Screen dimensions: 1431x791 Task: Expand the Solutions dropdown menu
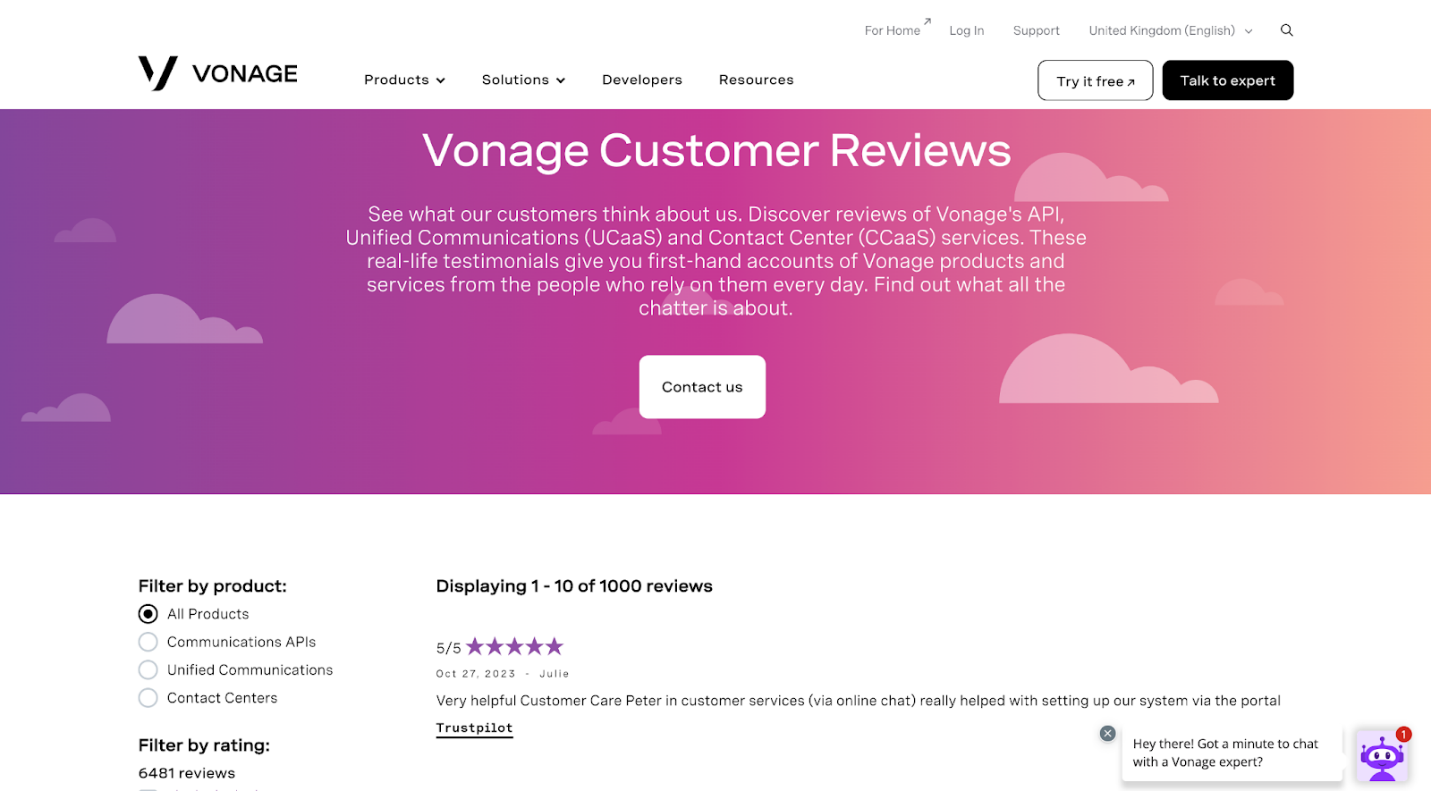point(523,80)
